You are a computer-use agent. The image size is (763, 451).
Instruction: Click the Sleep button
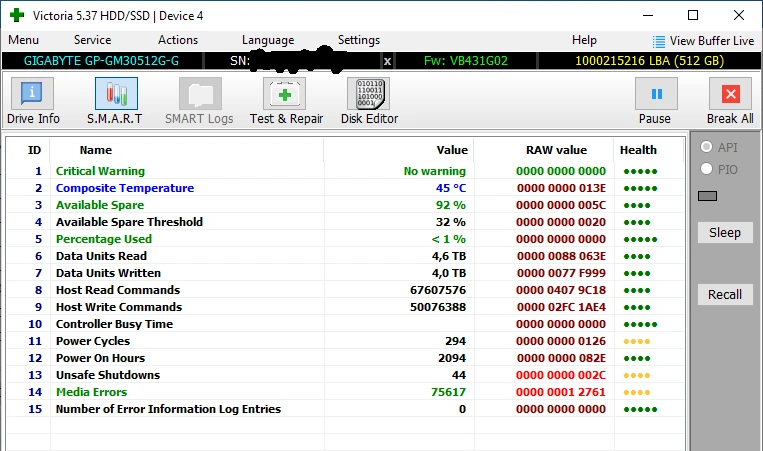[725, 233]
